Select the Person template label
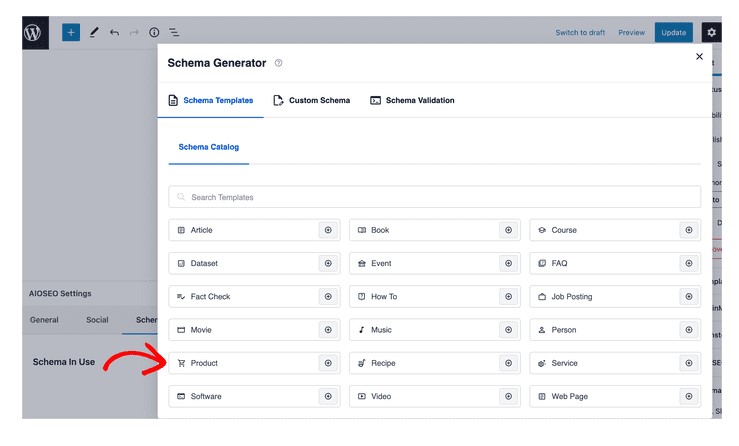The width and height of the screenshot is (739, 446). [564, 330]
